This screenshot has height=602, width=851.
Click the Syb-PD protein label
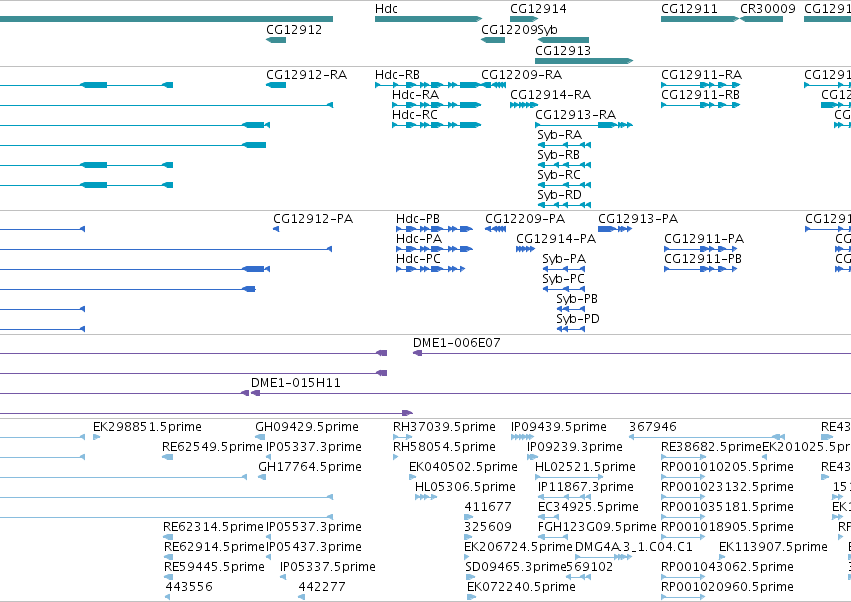point(578,319)
